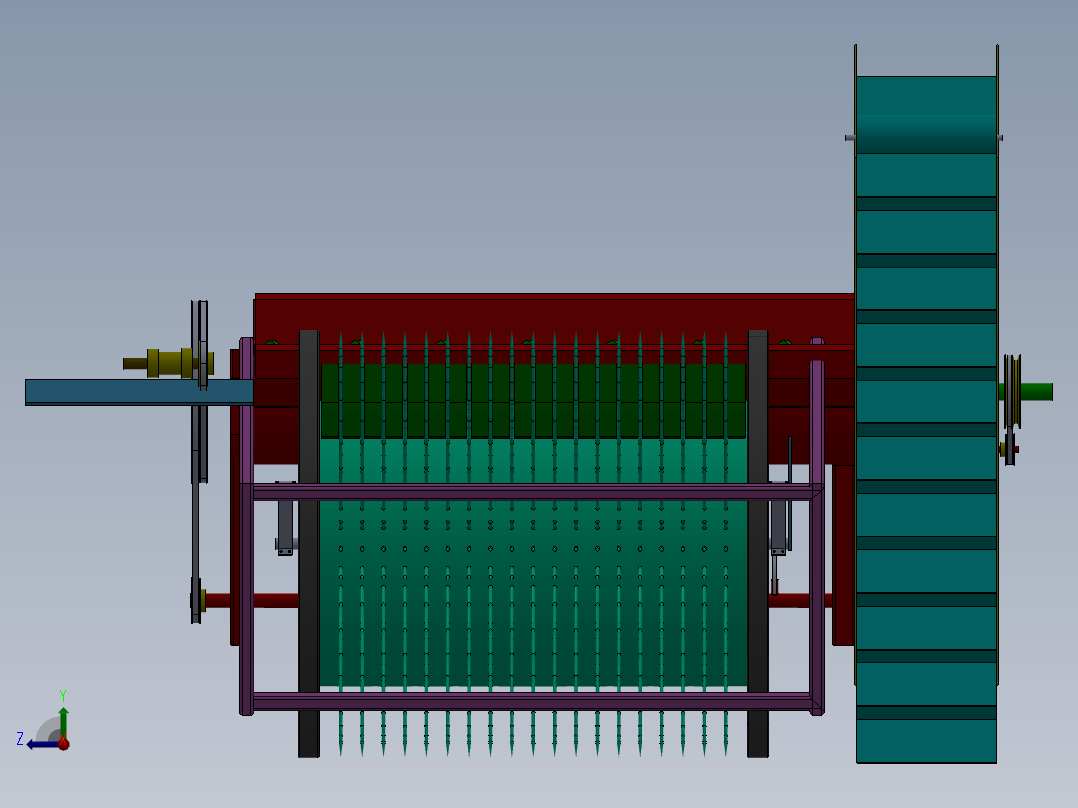Viewport: 1078px width, 808px height.
Task: Select the dark green shield above the drum
Action: point(530,400)
